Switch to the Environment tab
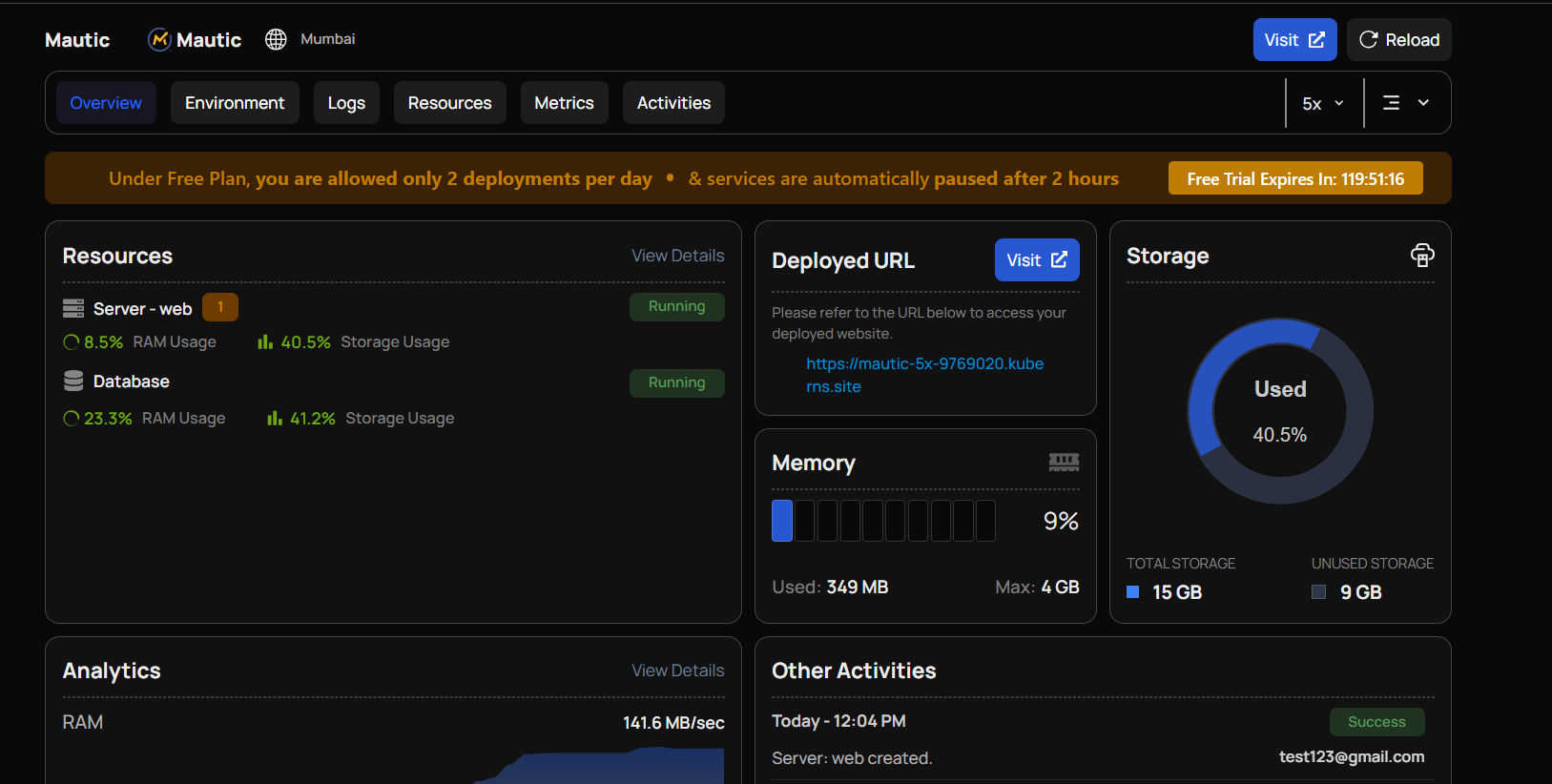 pos(235,103)
